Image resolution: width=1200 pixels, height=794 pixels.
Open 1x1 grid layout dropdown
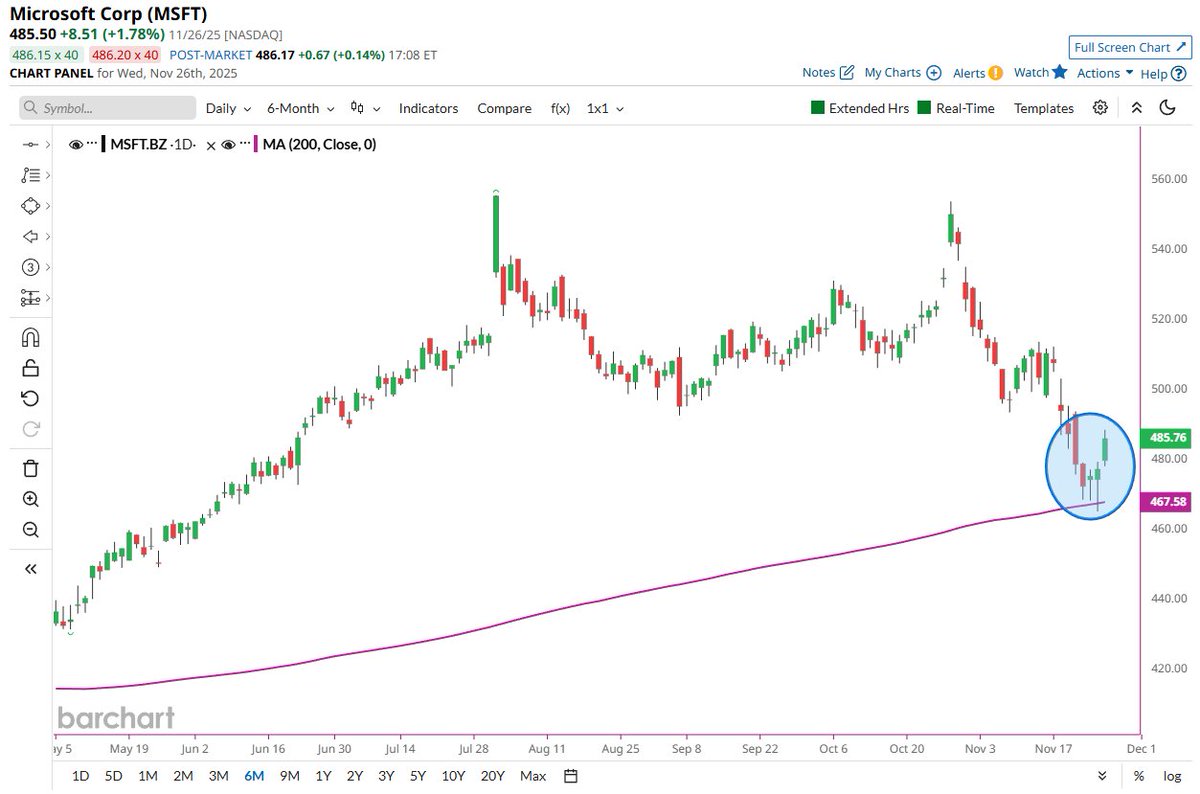pyautogui.click(x=605, y=108)
